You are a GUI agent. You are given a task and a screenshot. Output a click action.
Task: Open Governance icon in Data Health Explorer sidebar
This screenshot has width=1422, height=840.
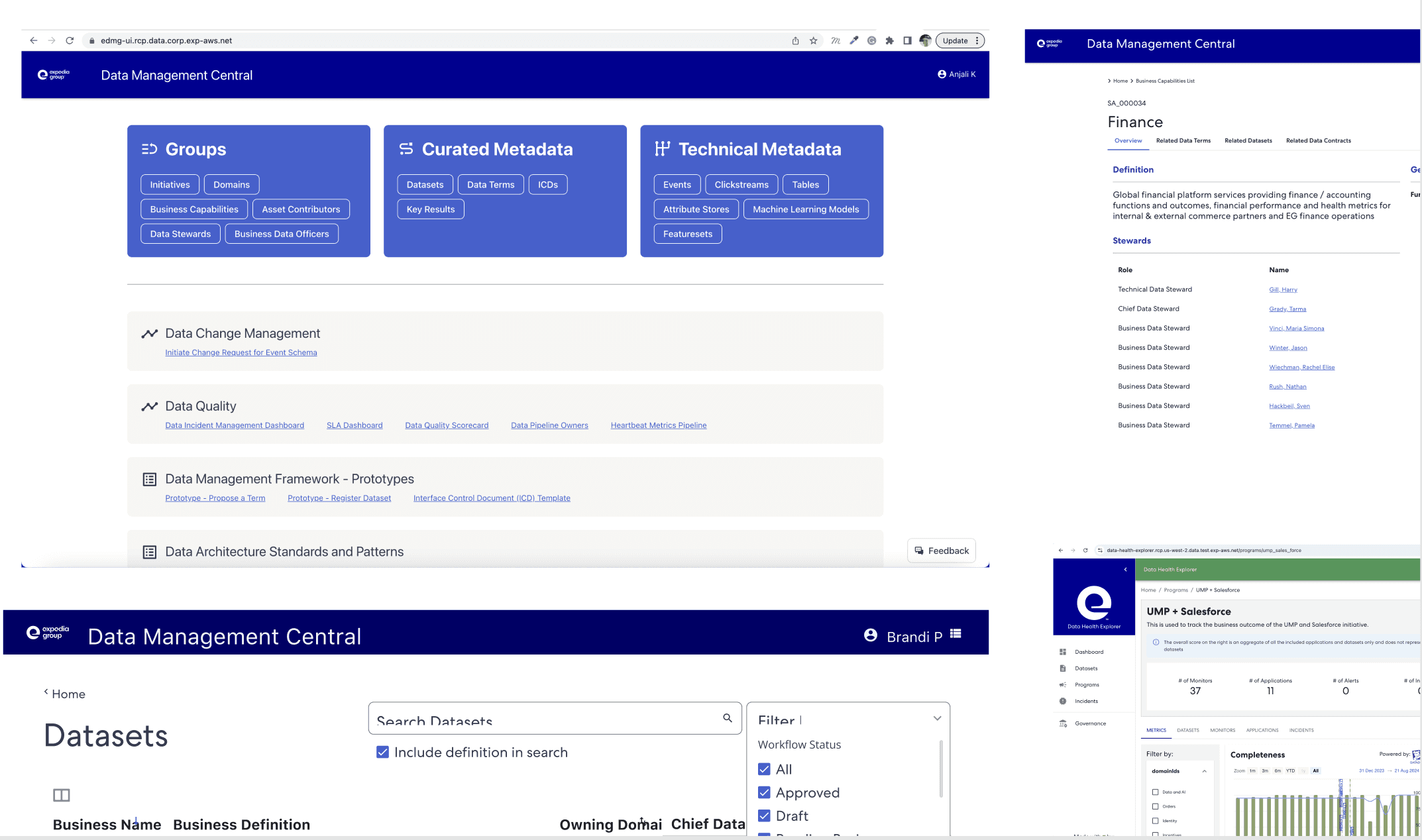[1063, 723]
